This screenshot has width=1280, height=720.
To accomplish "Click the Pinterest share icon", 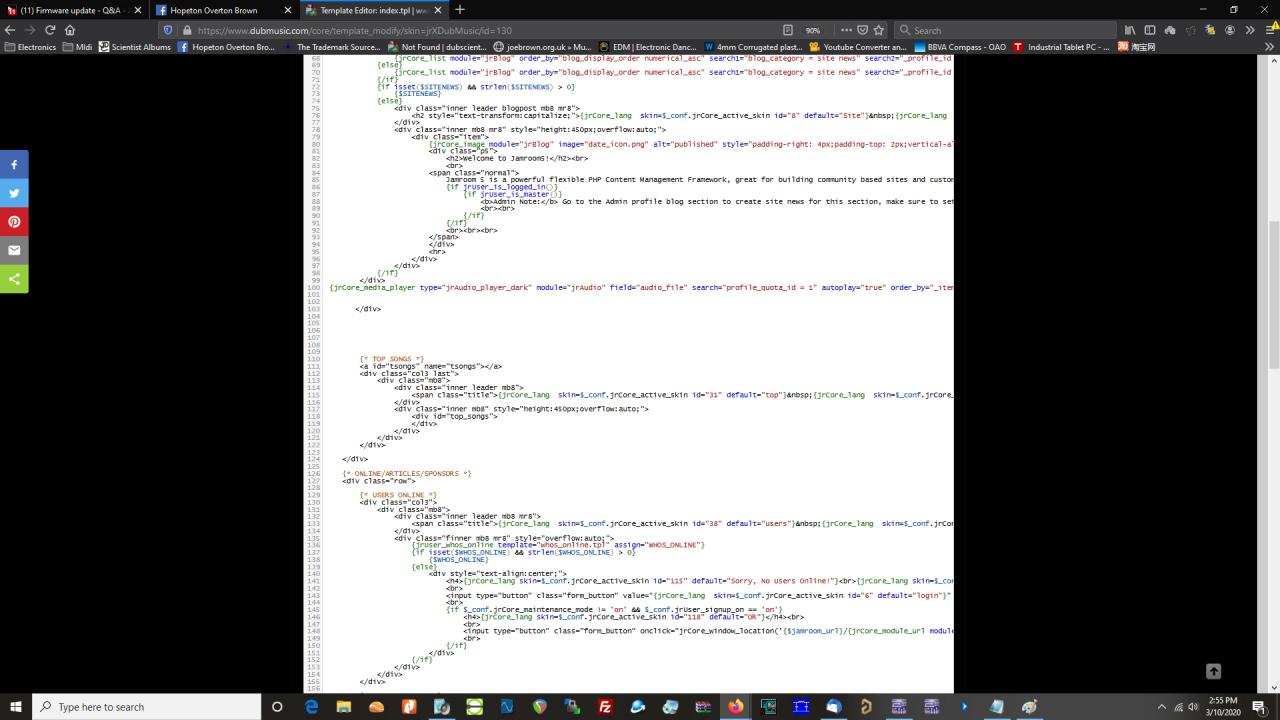I will tap(14, 222).
